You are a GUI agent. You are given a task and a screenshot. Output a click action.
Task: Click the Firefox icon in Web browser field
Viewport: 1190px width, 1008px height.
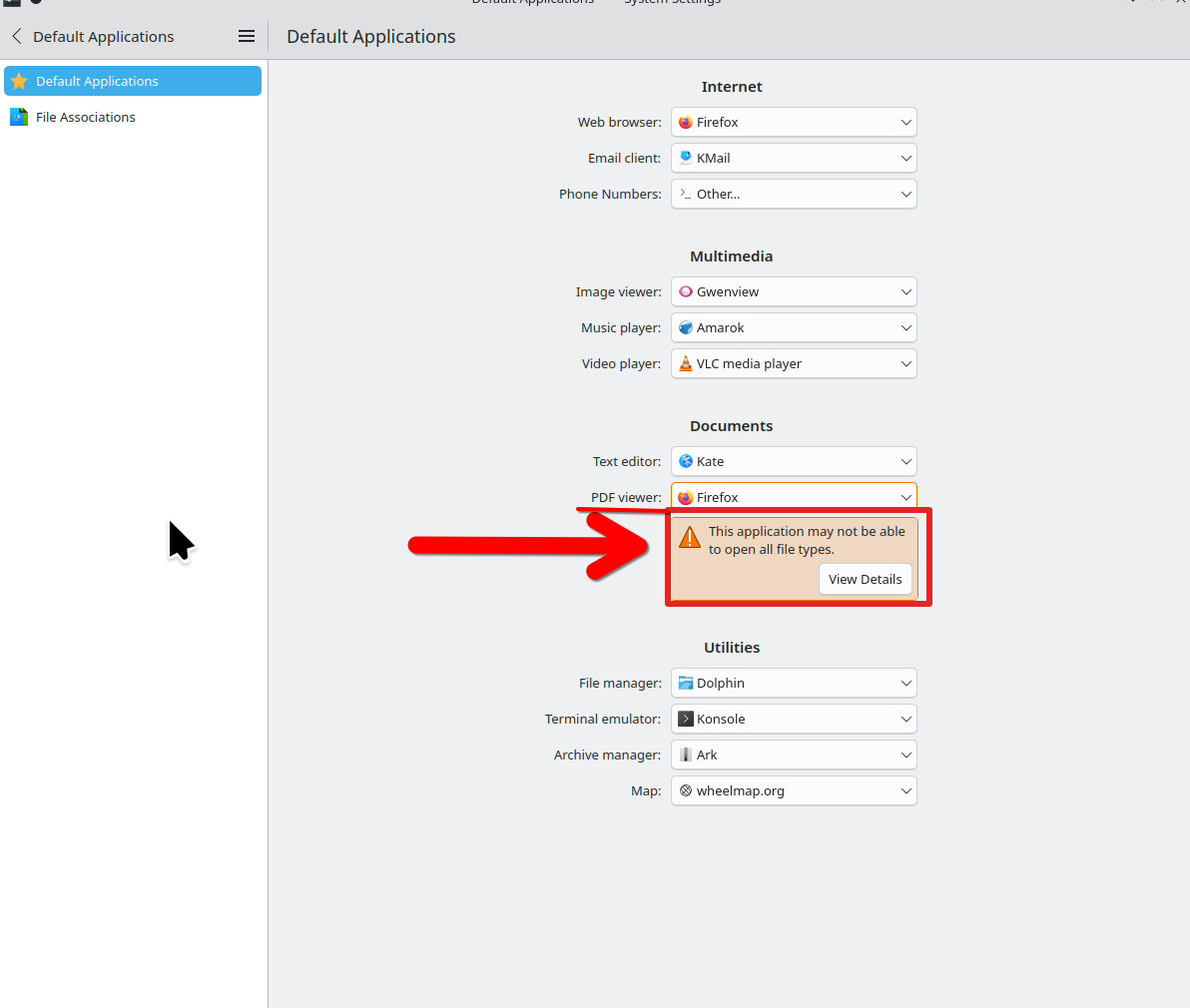click(685, 122)
